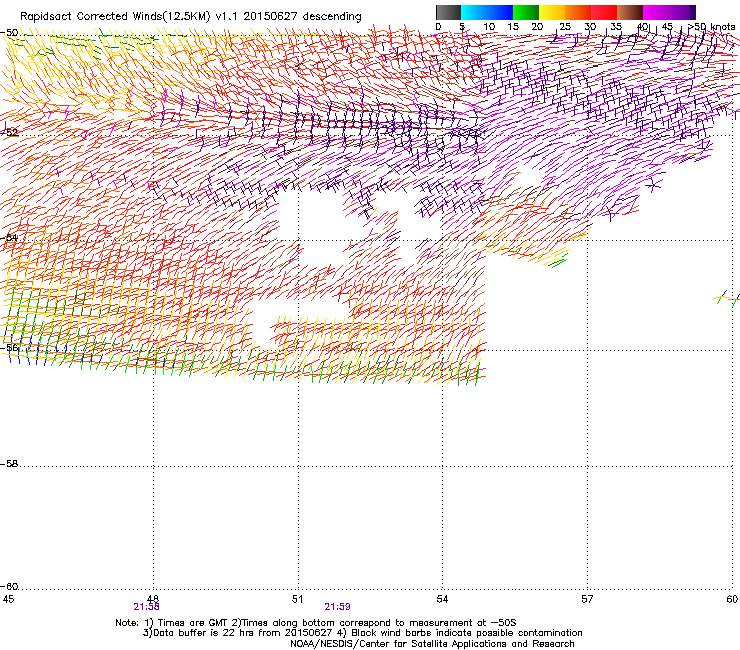This screenshot has width=740, height=650.
Task: Click the '15' label under the color scale
Action: click(513, 27)
